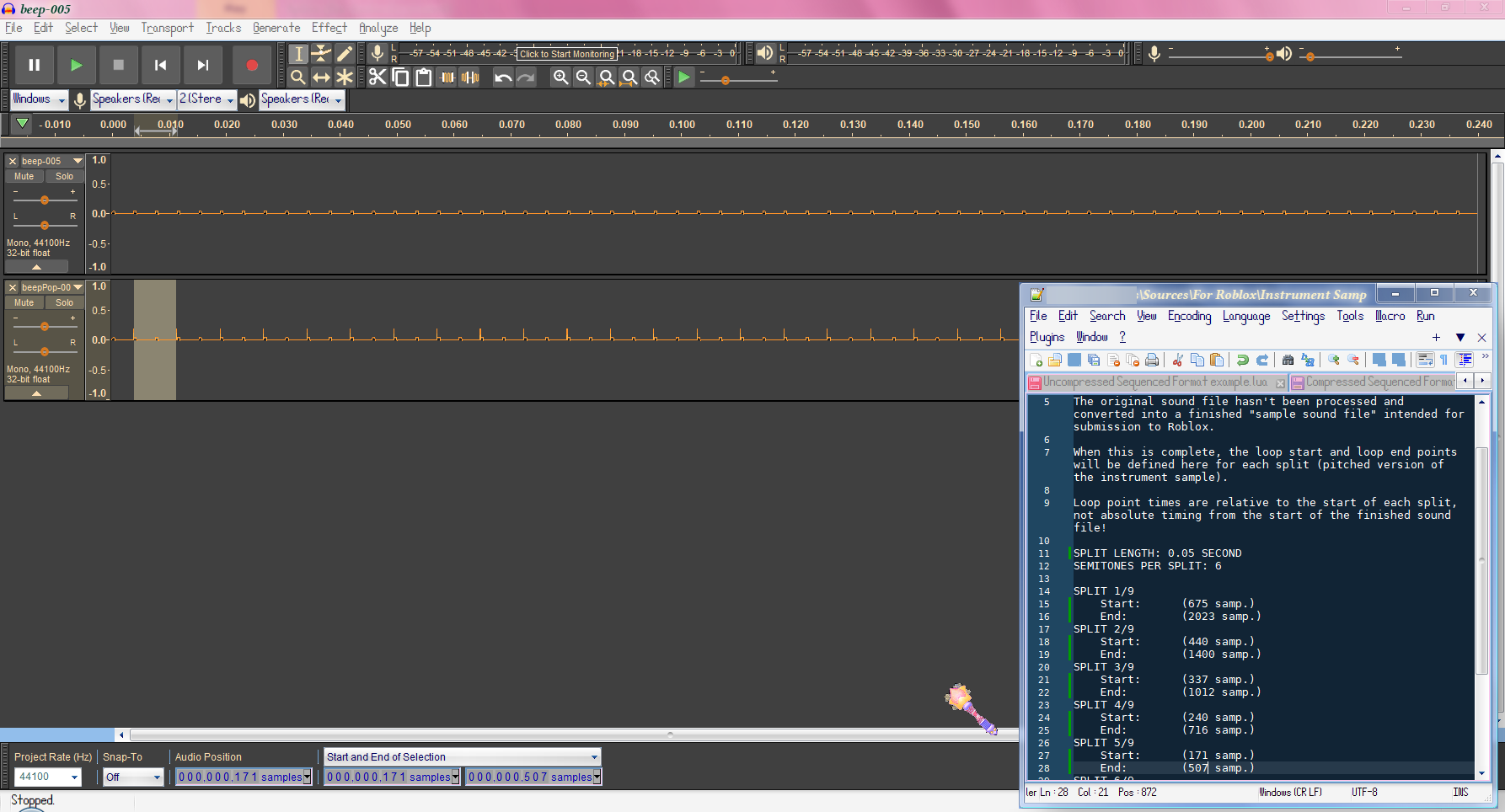
Task: Open the Effect menu
Action: (329, 28)
